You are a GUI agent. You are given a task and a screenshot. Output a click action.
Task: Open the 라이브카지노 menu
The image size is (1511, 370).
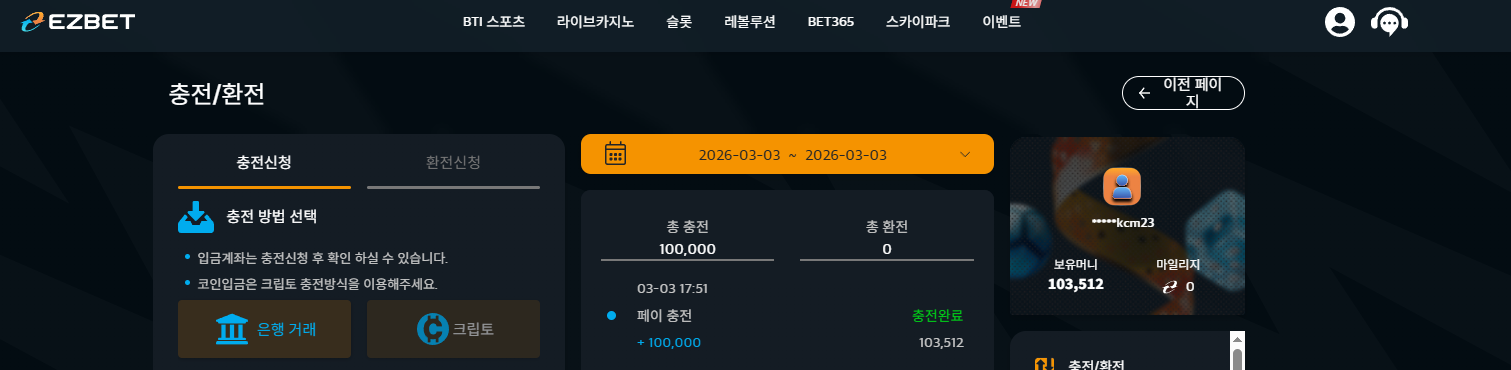coord(595,21)
